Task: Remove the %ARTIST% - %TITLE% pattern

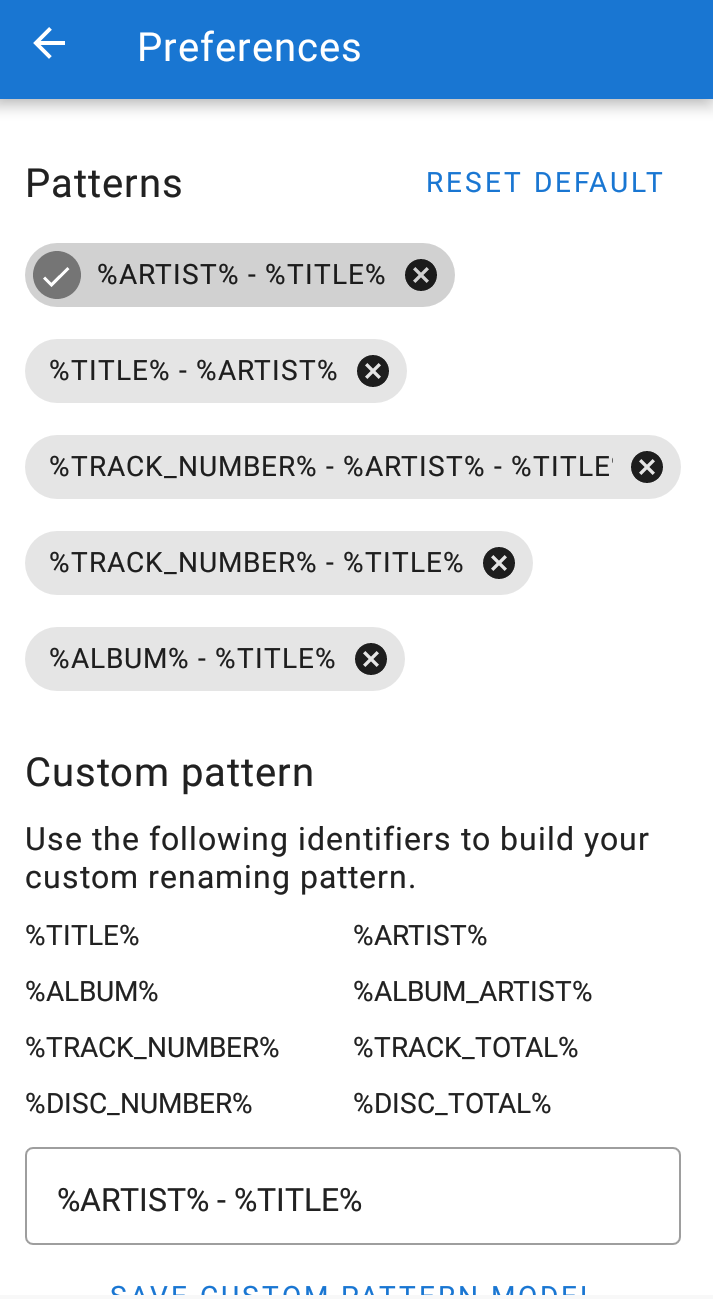Action: pyautogui.click(x=420, y=274)
